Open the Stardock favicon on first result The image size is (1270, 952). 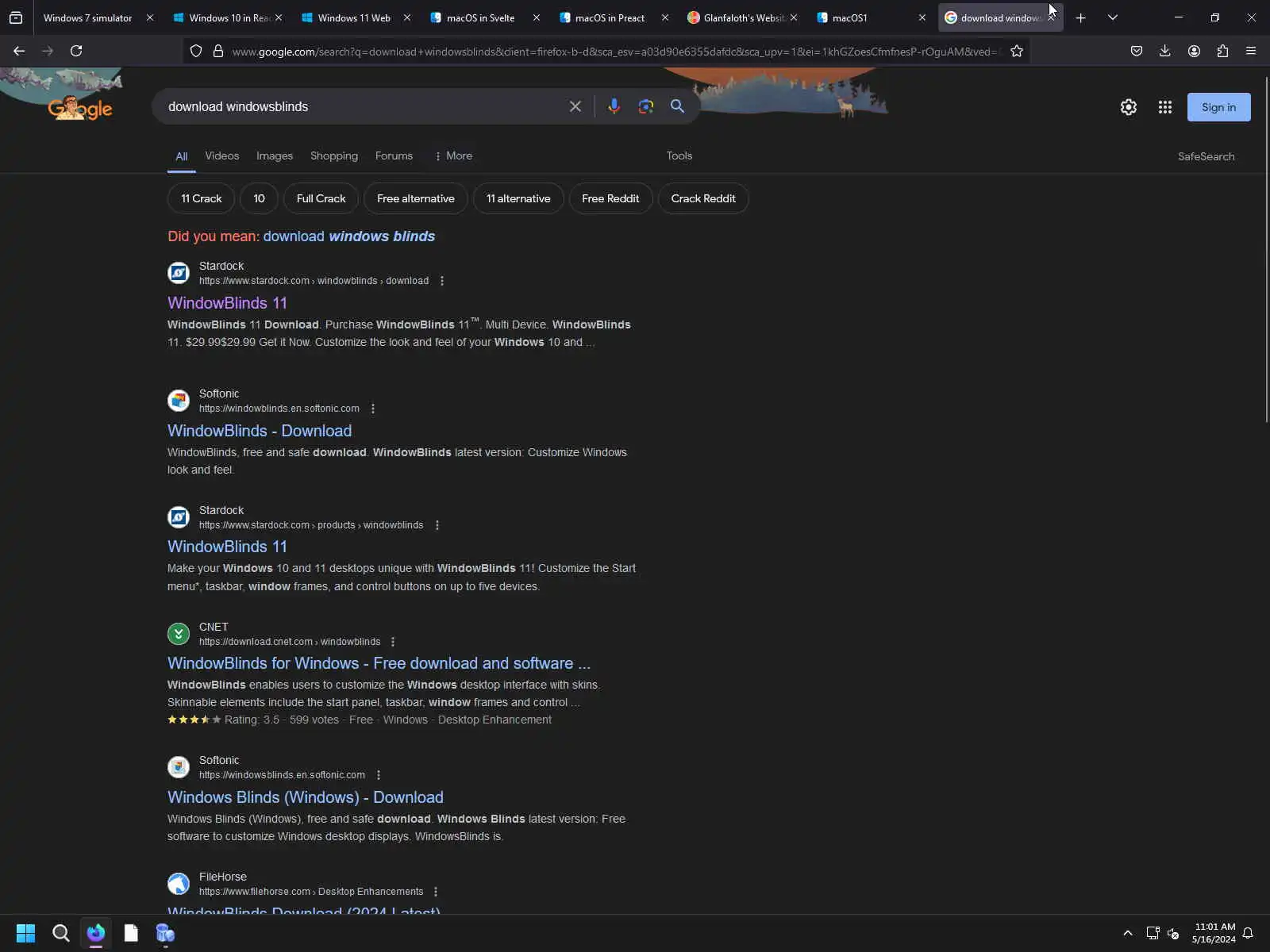(179, 273)
